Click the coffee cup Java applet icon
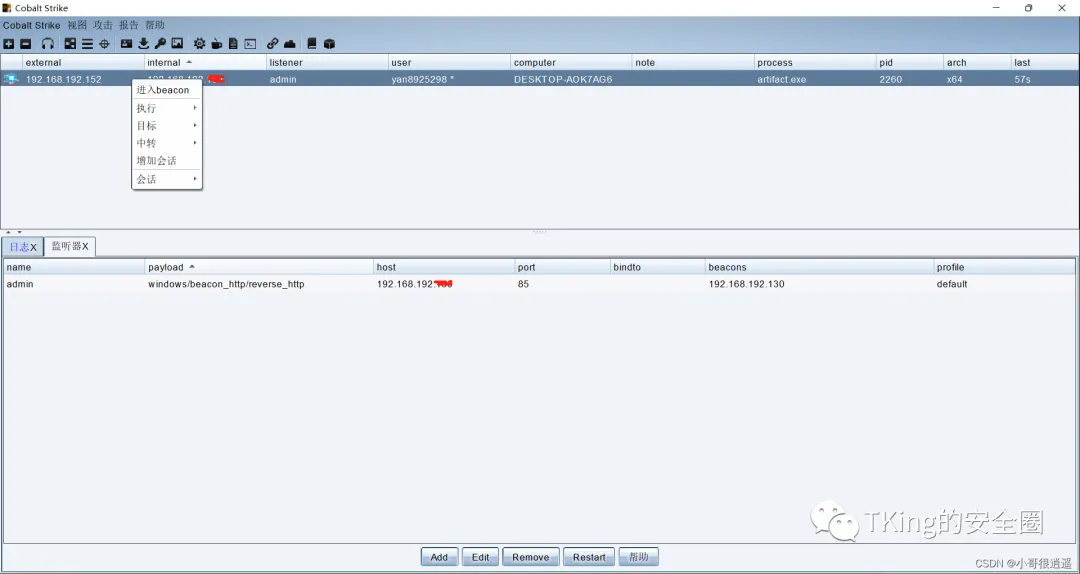Screen dimensions: 1080x574 pos(216,43)
